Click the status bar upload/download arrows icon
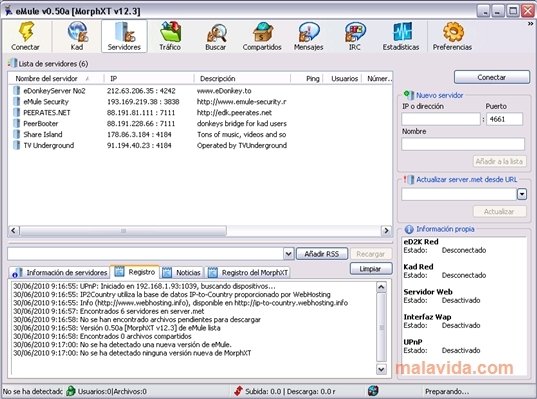 click(x=238, y=391)
